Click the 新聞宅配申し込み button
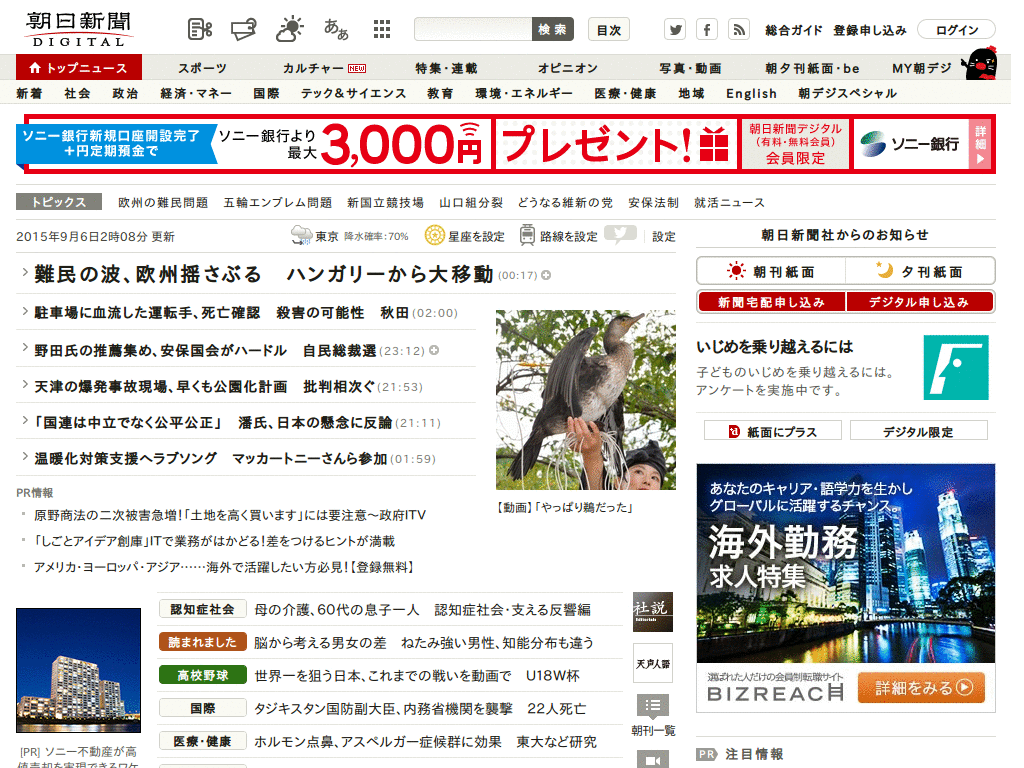Image resolution: width=1024 pixels, height=768 pixels. (771, 302)
